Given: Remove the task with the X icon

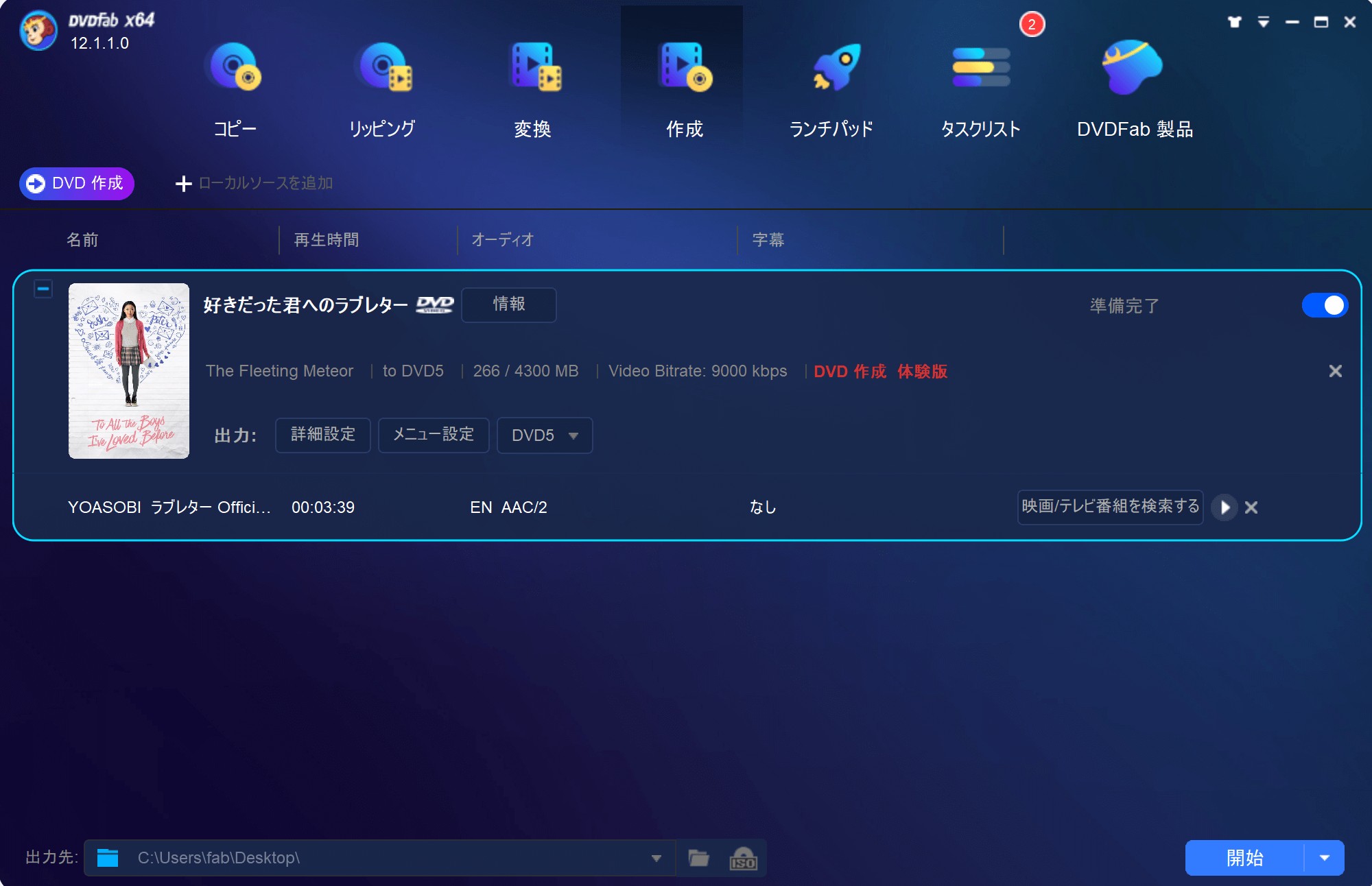Looking at the screenshot, I should (x=1335, y=371).
